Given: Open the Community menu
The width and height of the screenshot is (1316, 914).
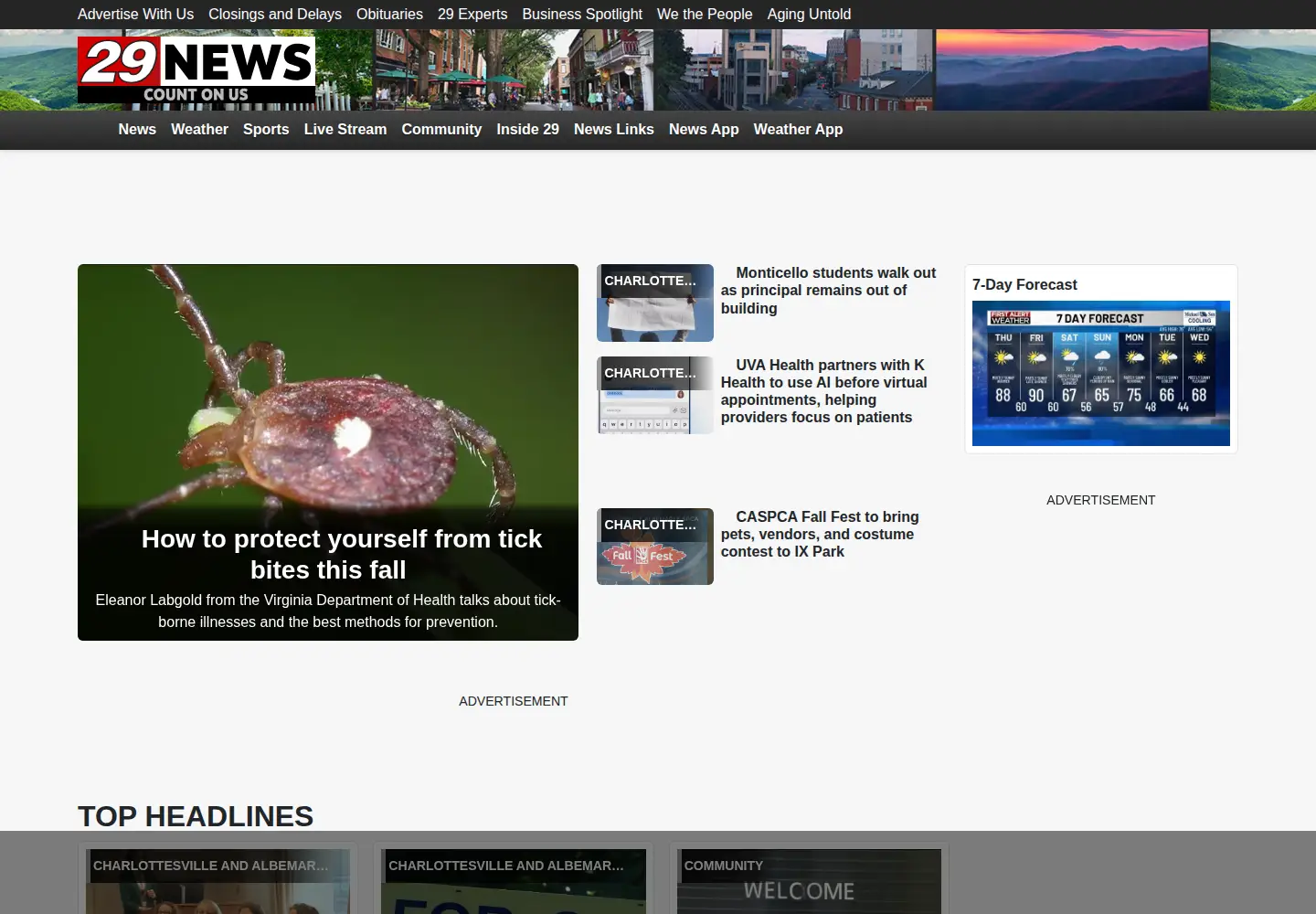Looking at the screenshot, I should [441, 130].
